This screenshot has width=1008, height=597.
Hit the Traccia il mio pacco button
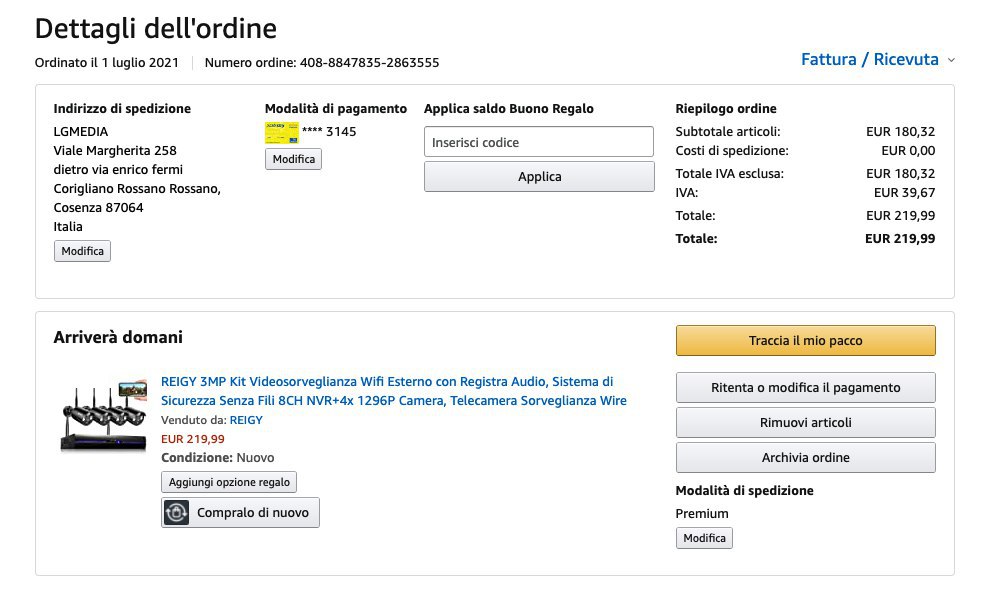click(x=805, y=341)
